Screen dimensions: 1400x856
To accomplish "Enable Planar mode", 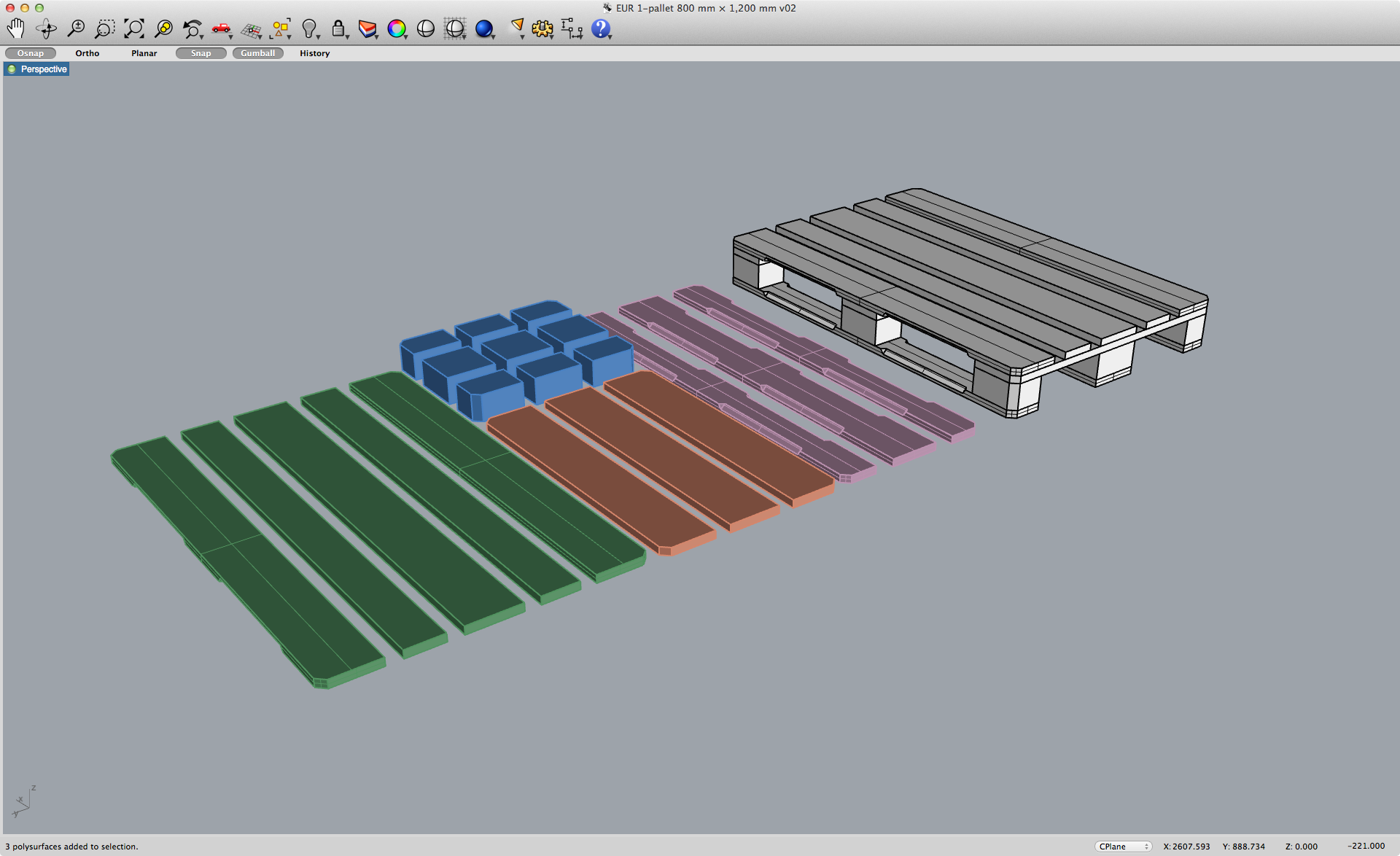I will [144, 52].
